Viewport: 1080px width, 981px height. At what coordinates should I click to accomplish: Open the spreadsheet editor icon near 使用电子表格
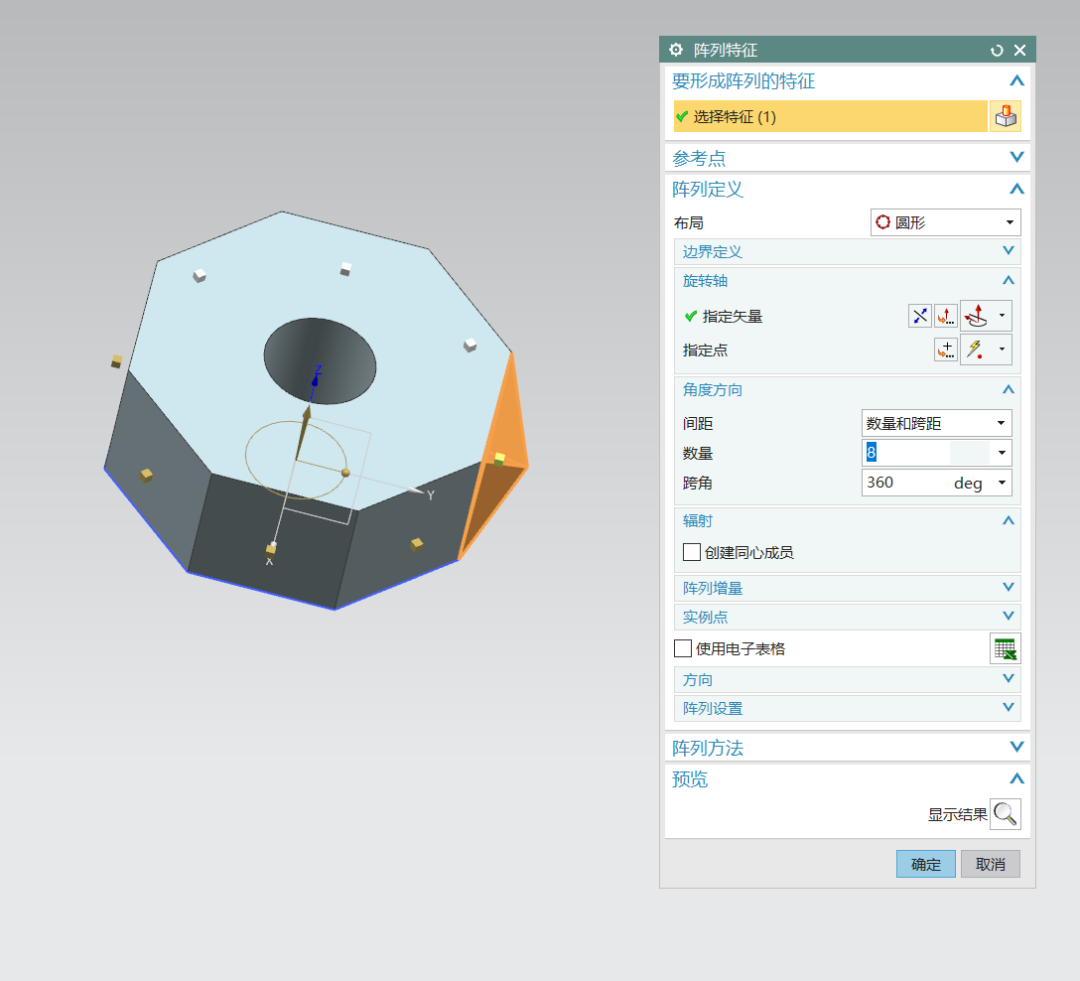[x=1005, y=648]
